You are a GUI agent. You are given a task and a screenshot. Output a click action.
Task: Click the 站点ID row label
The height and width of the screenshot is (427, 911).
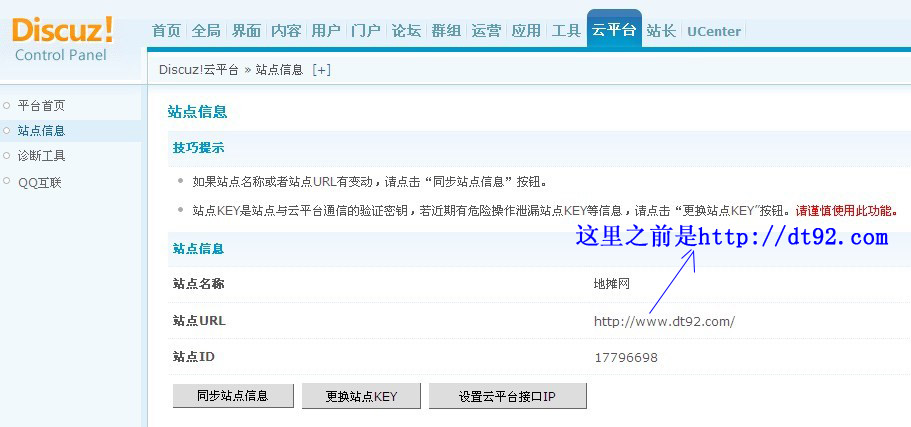point(194,357)
